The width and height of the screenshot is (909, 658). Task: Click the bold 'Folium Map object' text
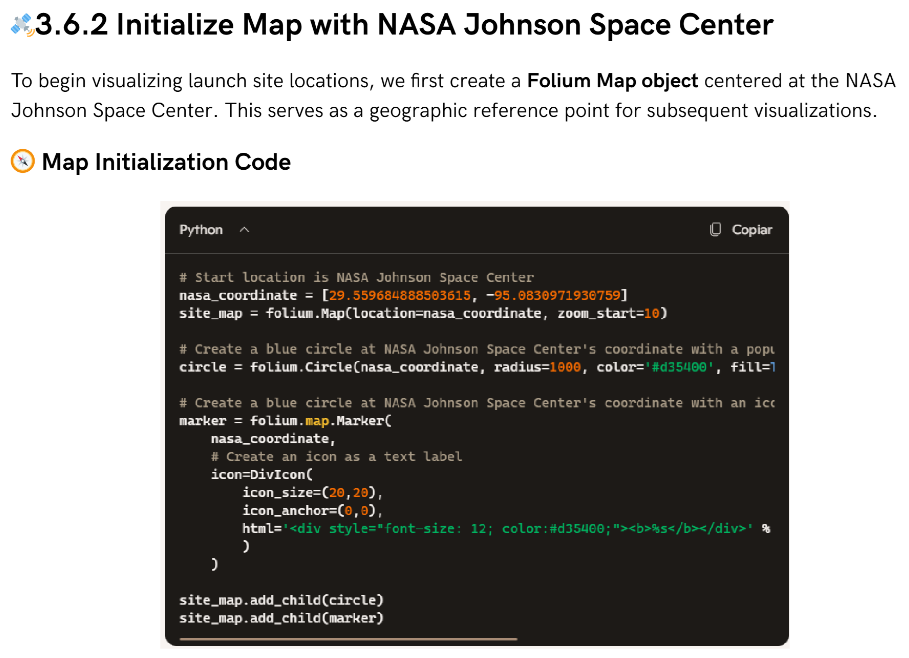click(612, 81)
